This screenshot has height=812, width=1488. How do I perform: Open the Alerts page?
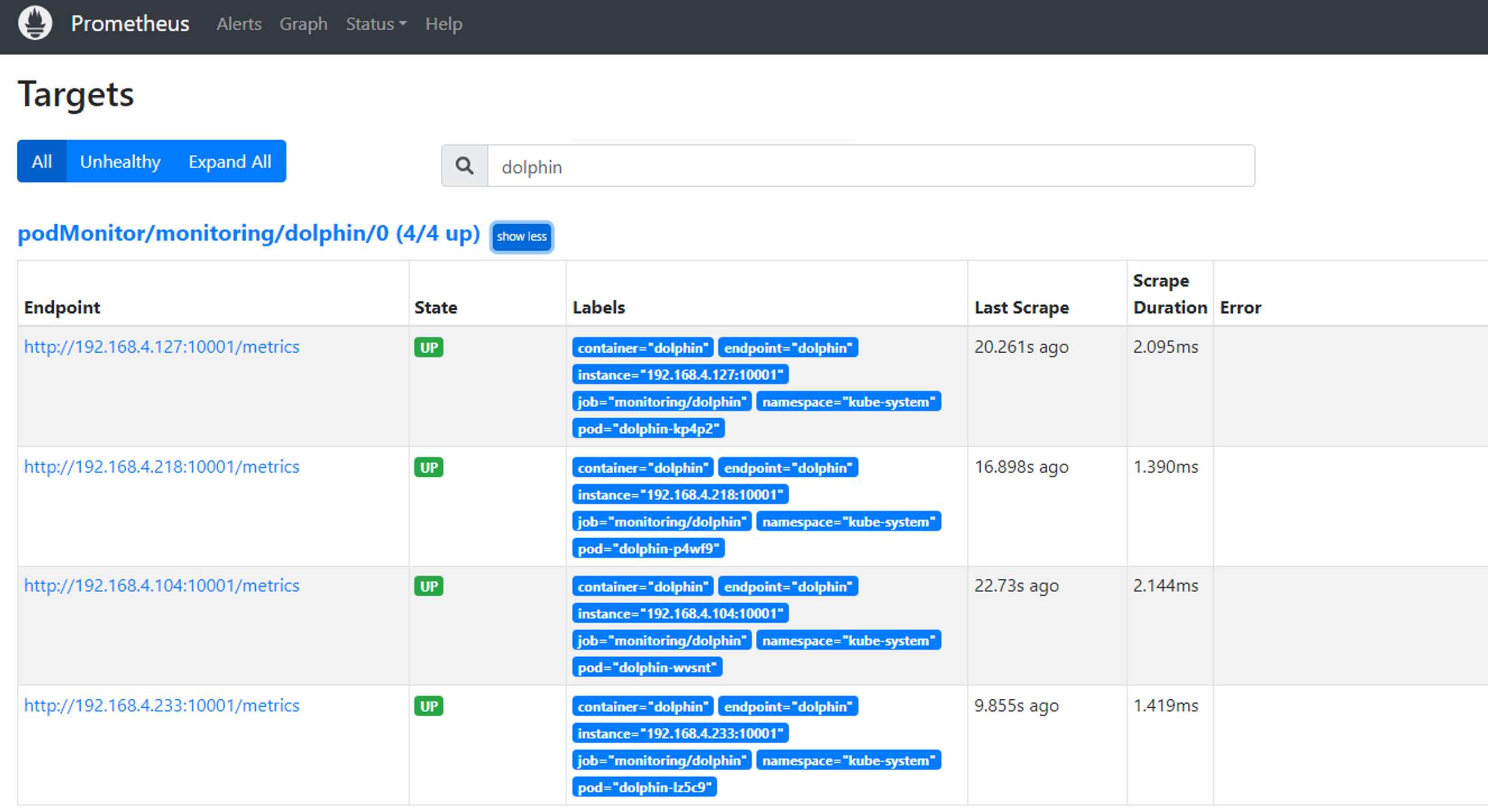coord(238,24)
